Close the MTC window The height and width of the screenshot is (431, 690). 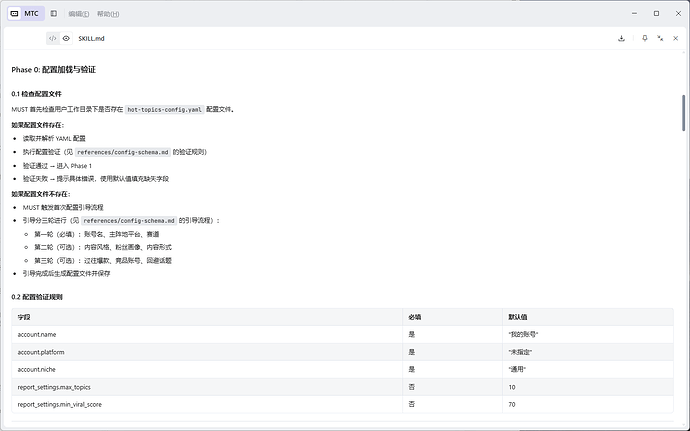coord(678,14)
